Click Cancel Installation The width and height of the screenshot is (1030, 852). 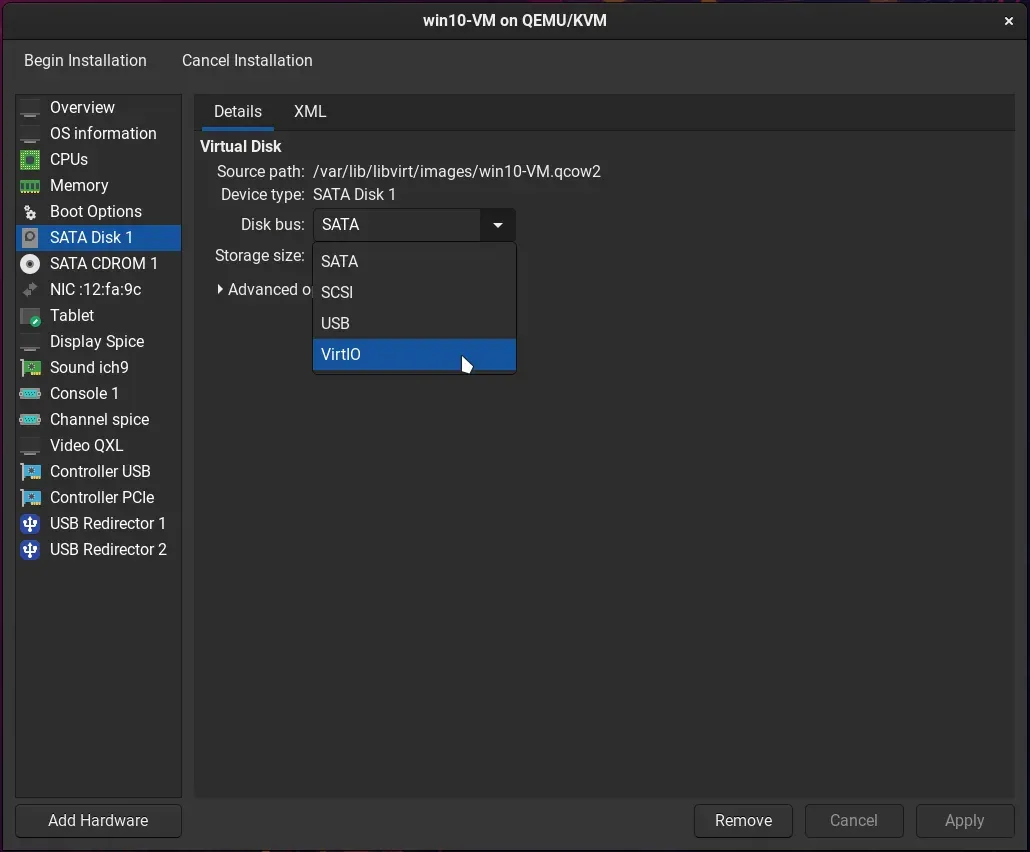pyautogui.click(x=247, y=60)
